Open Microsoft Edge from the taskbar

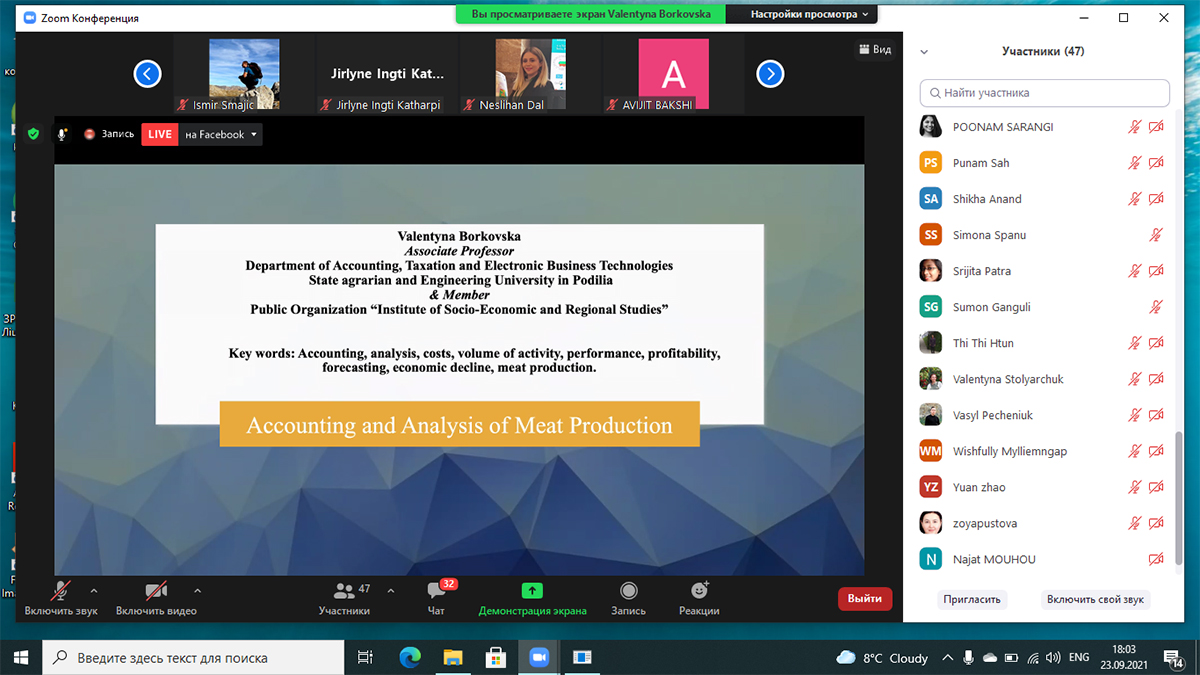coord(410,657)
